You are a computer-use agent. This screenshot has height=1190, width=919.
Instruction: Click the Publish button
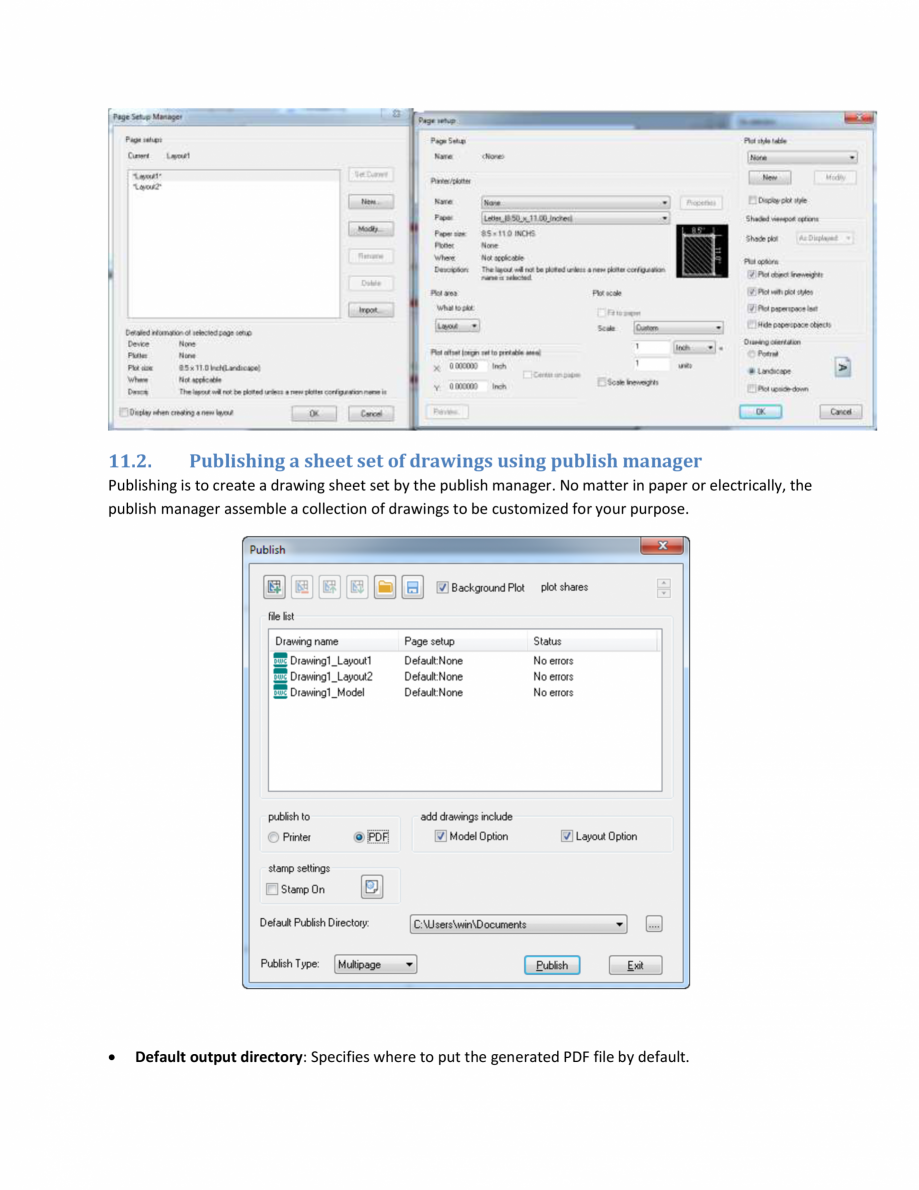pos(552,964)
